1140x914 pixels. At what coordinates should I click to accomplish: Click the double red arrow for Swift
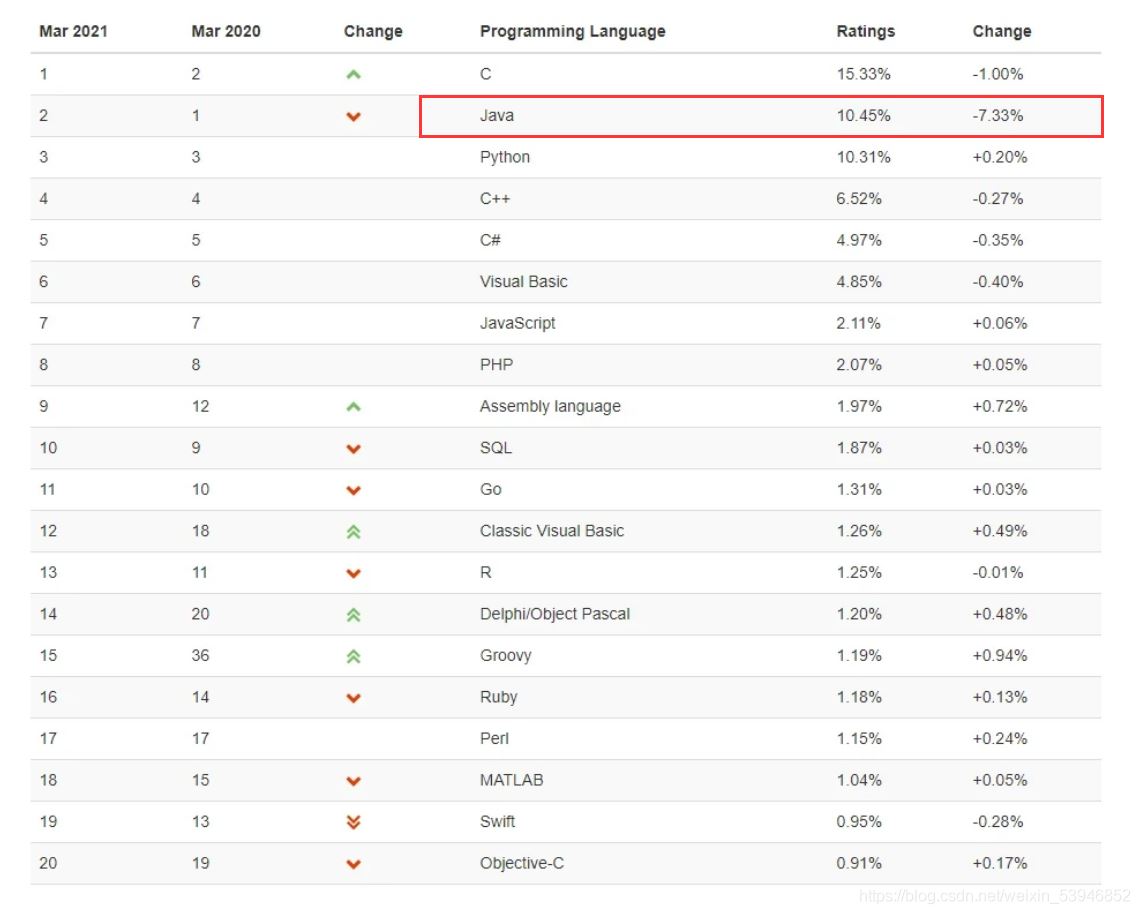(x=353, y=822)
